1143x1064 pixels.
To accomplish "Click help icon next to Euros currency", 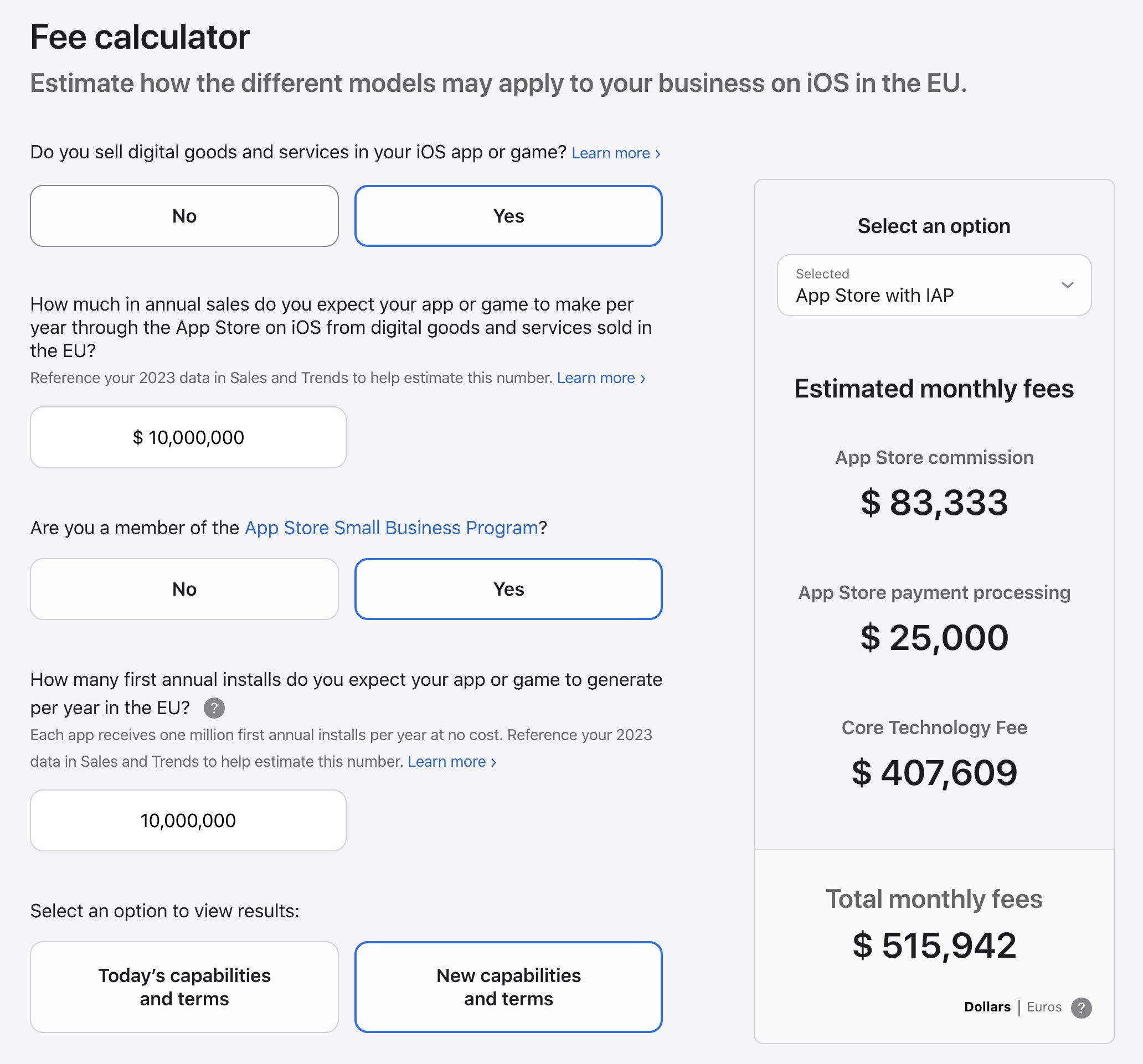I will tap(1081, 1008).
